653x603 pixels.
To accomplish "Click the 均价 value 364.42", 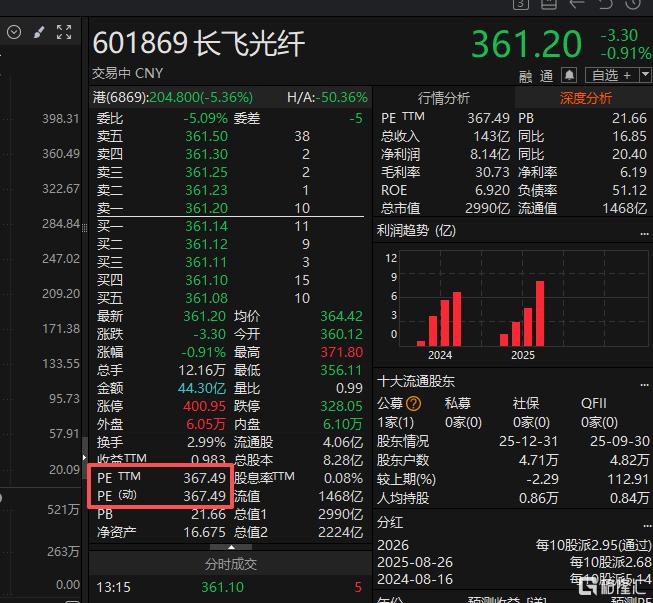I will [341, 316].
